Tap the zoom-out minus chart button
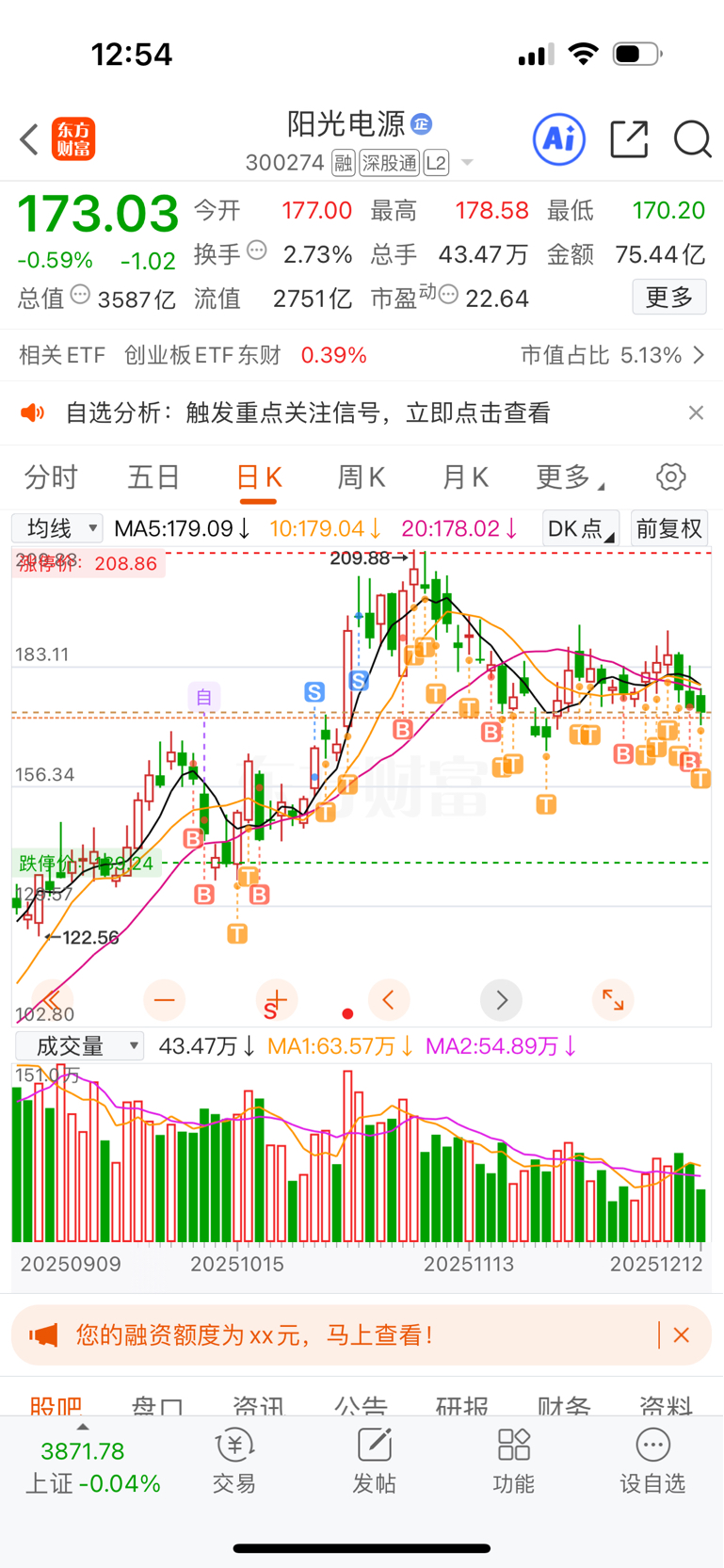Viewport: 724px width, 1568px height. (x=165, y=1000)
